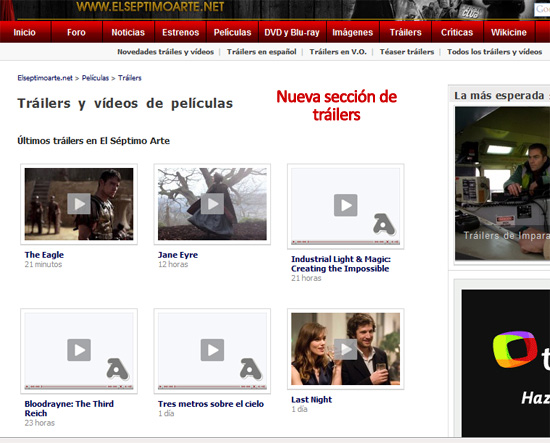Click the Nueva sección de tráilers heading
This screenshot has height=443, width=550.
pos(336,106)
